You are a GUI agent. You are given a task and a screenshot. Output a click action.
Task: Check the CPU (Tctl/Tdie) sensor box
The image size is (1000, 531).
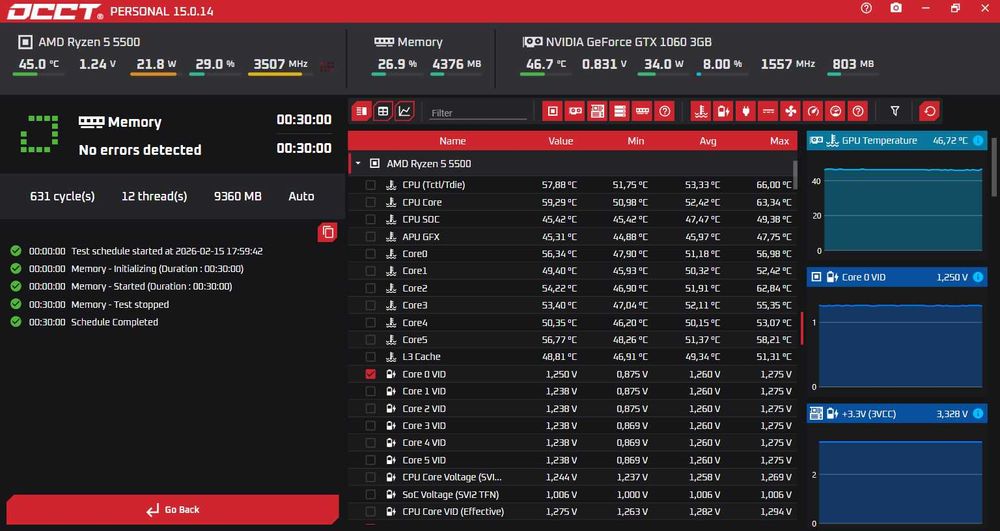[x=371, y=185]
